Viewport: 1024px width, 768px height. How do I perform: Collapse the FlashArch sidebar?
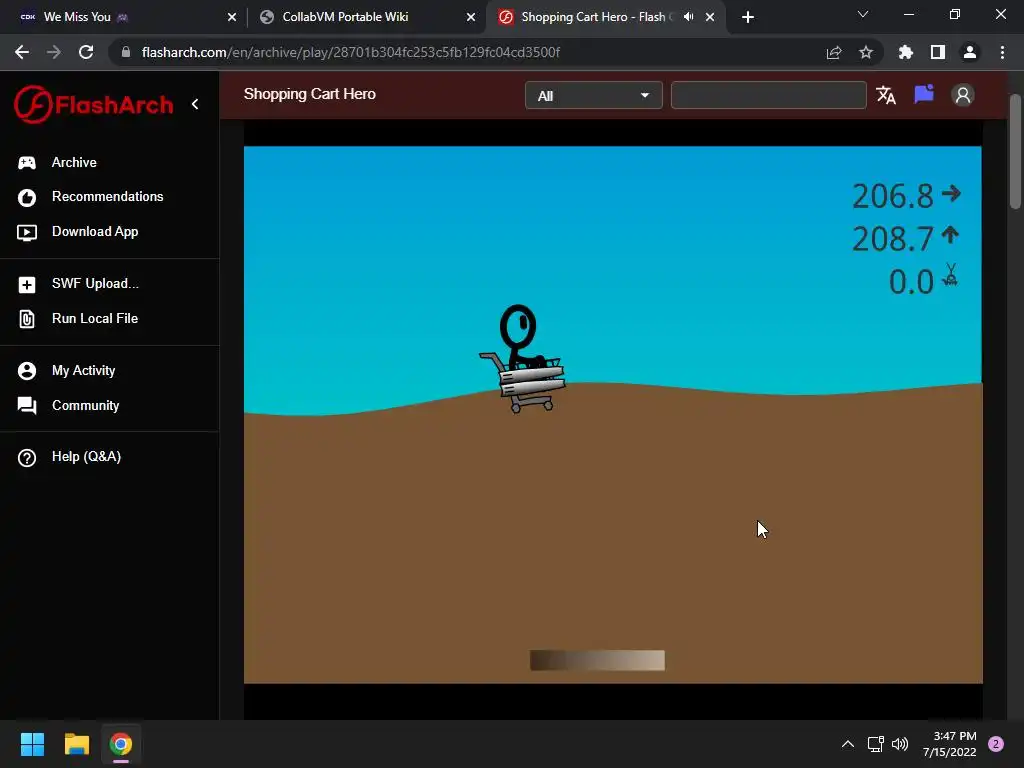[195, 104]
